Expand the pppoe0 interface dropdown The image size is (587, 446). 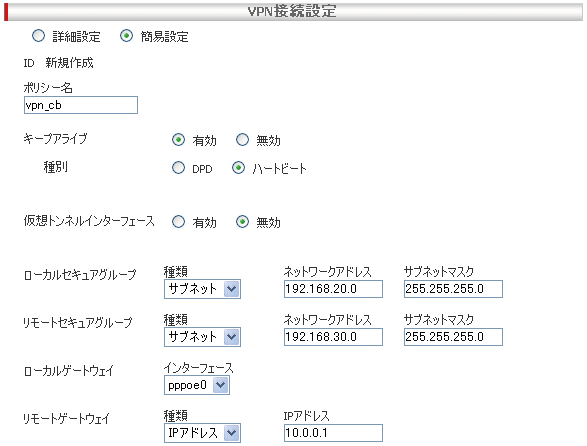pyautogui.click(x=197, y=385)
